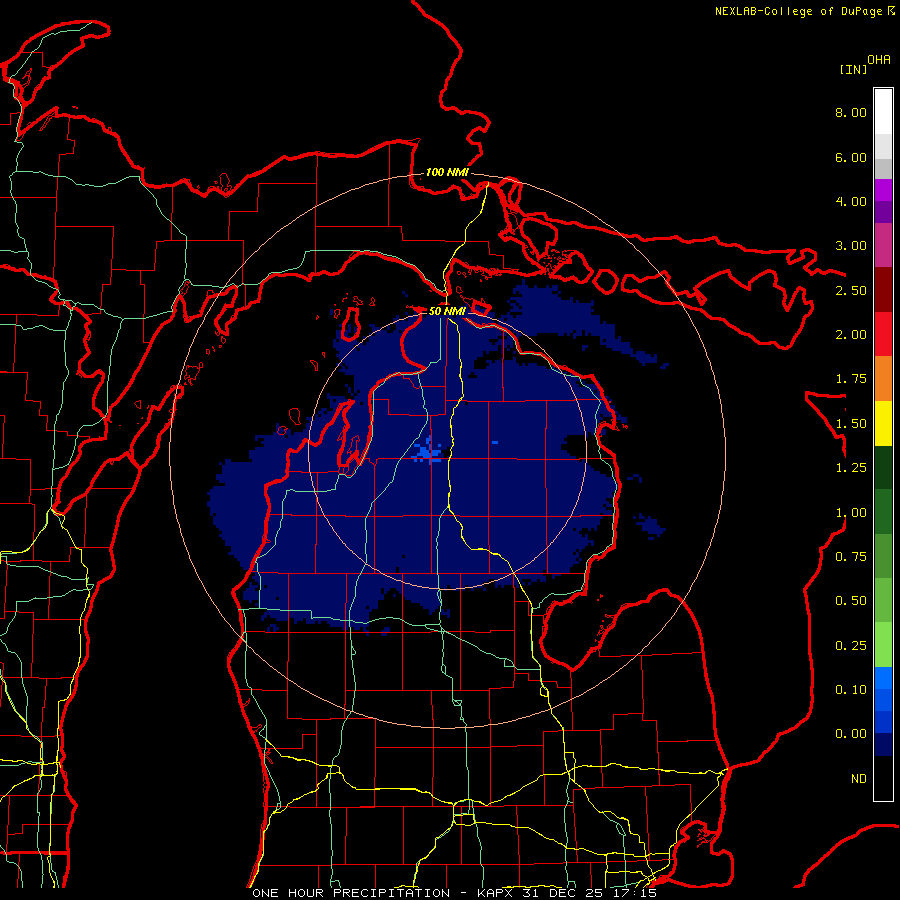Click the 8.00 legend value
Viewport: 900px width, 900px height.
tap(851, 112)
